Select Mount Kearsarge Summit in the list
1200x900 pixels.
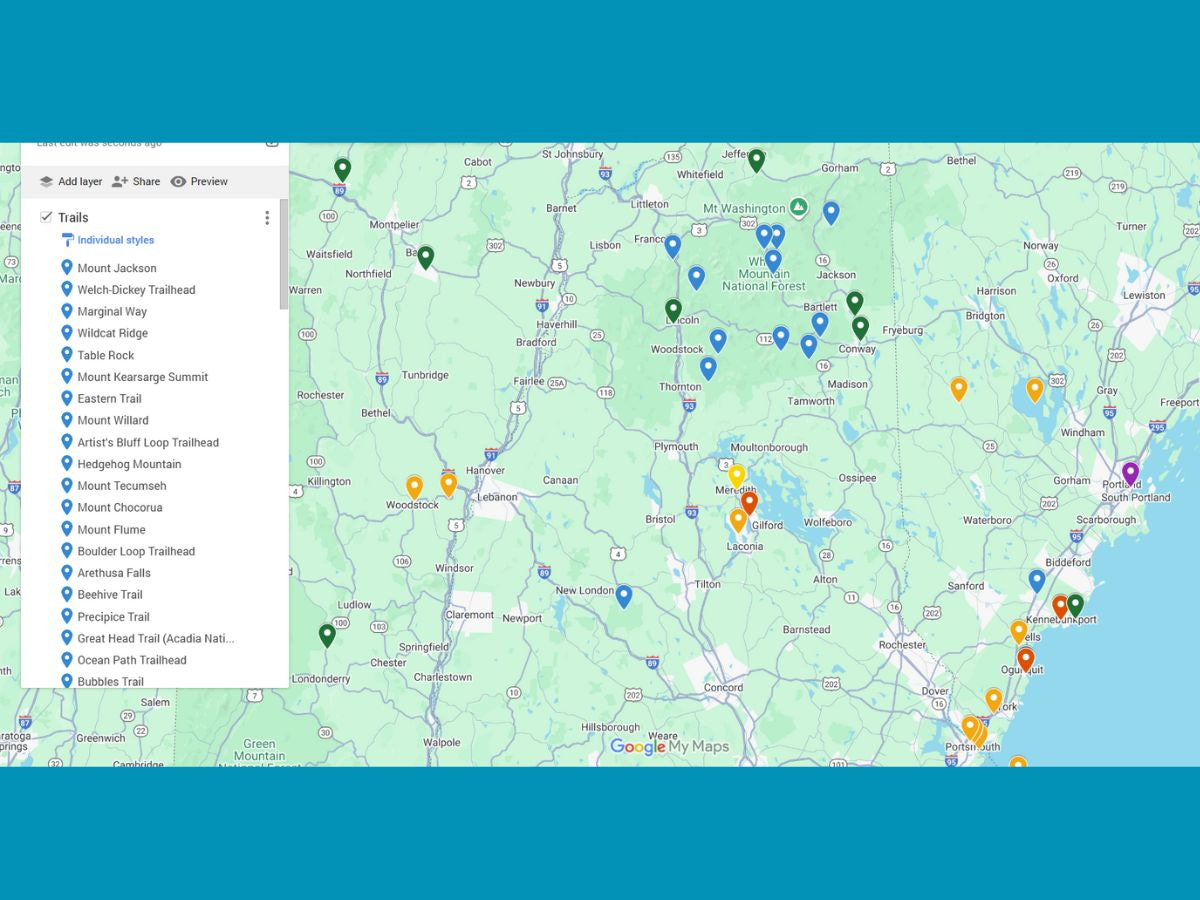click(143, 377)
